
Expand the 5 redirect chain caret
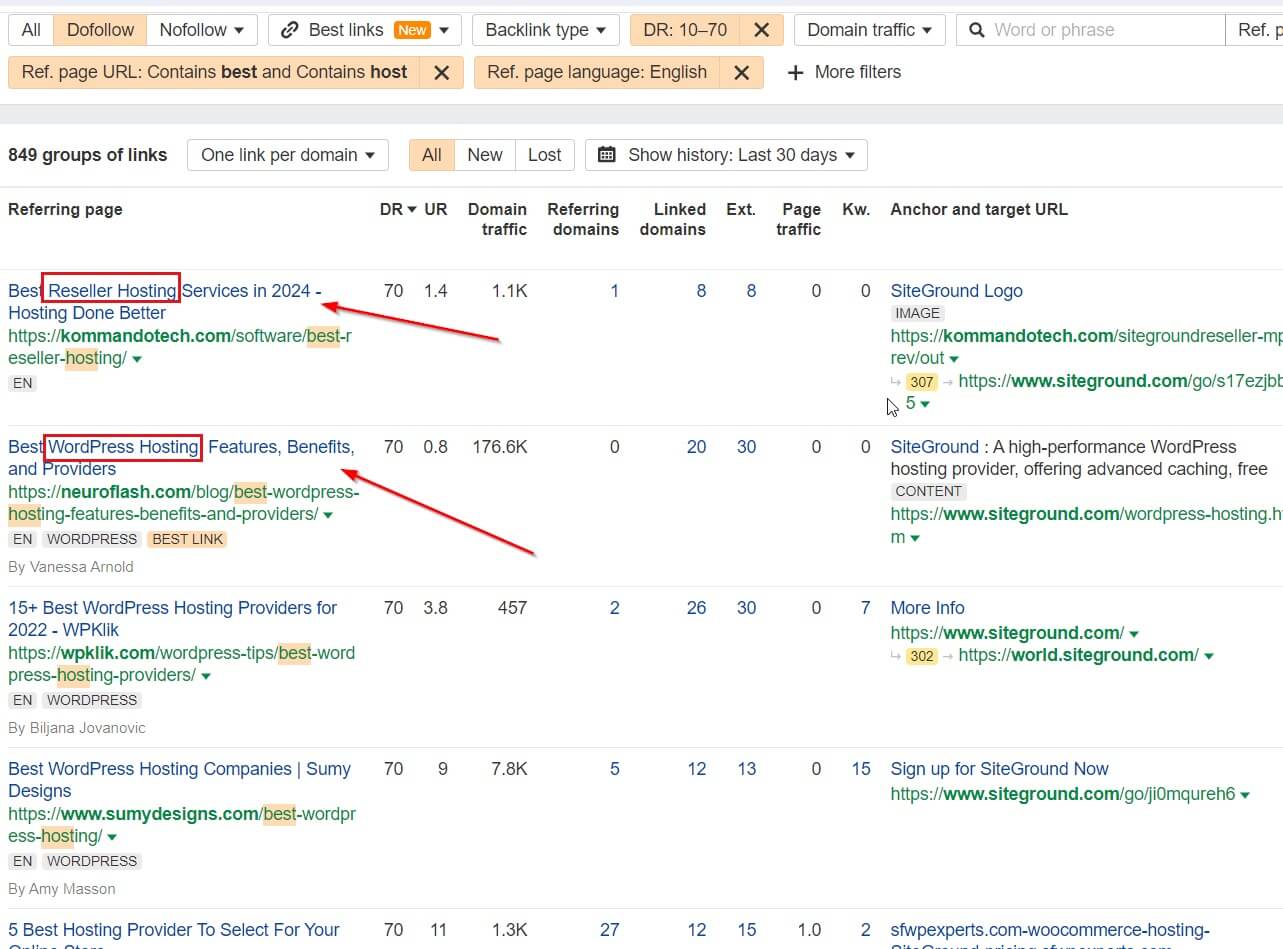tap(925, 404)
